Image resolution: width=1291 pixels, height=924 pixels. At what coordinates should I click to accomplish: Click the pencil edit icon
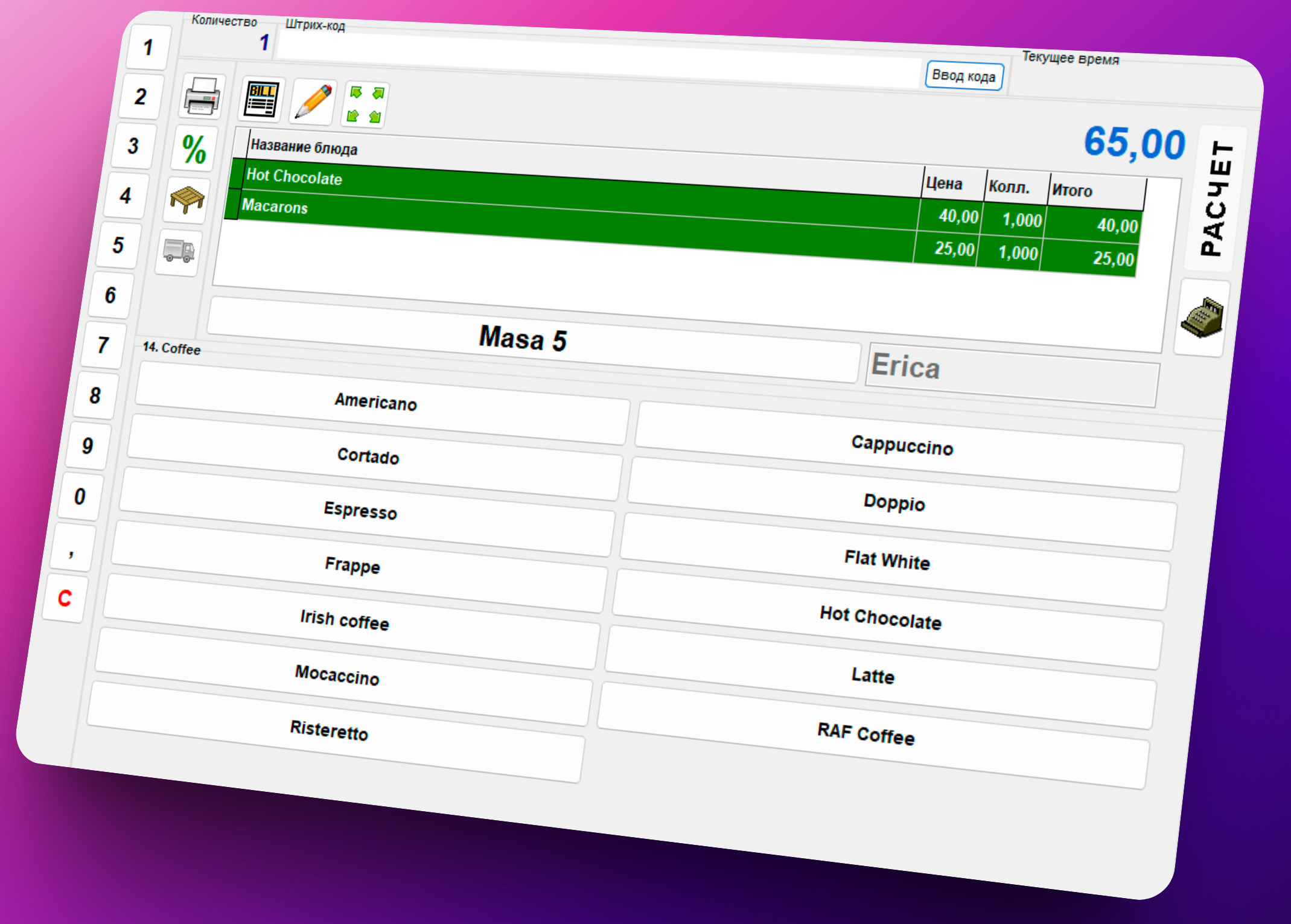(313, 102)
